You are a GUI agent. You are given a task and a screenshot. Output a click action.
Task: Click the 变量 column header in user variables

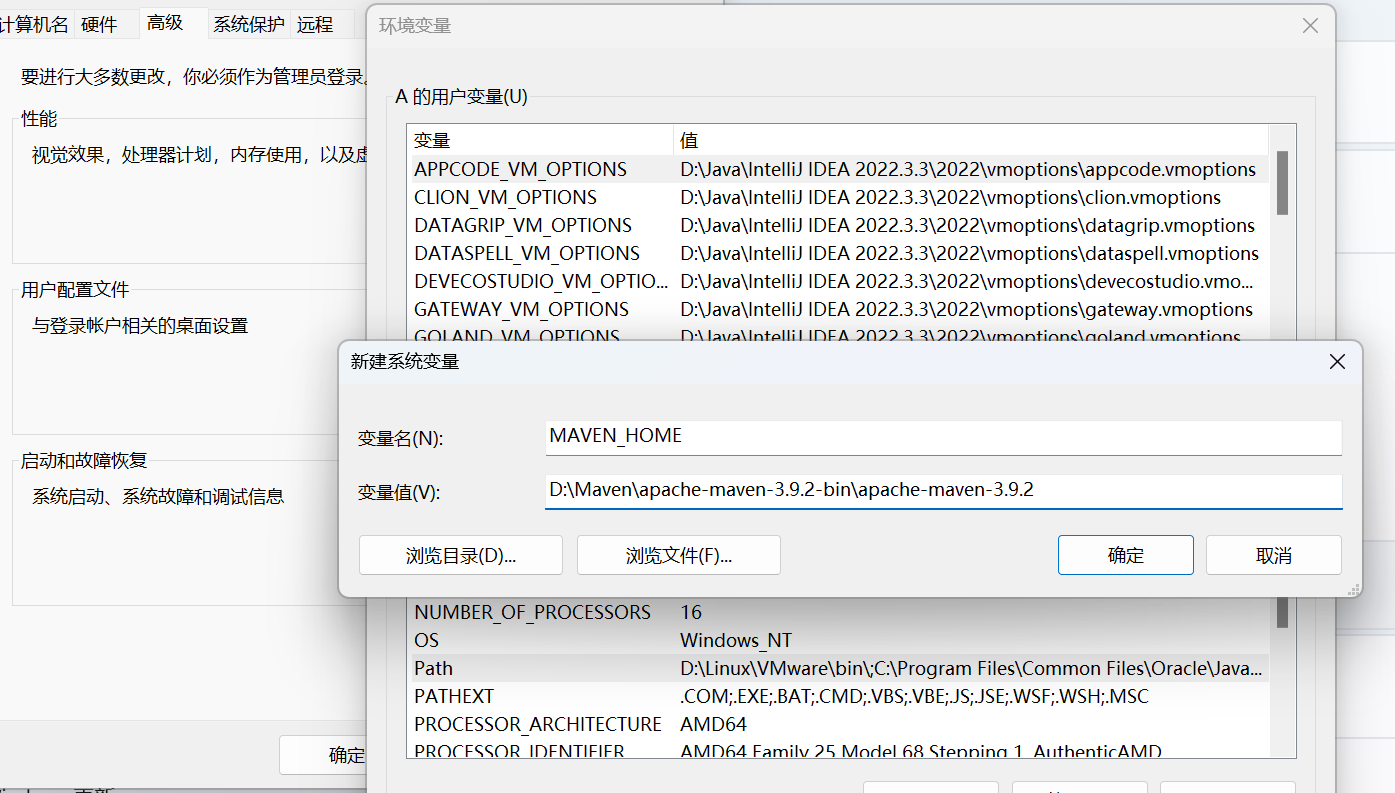pyautogui.click(x=541, y=140)
